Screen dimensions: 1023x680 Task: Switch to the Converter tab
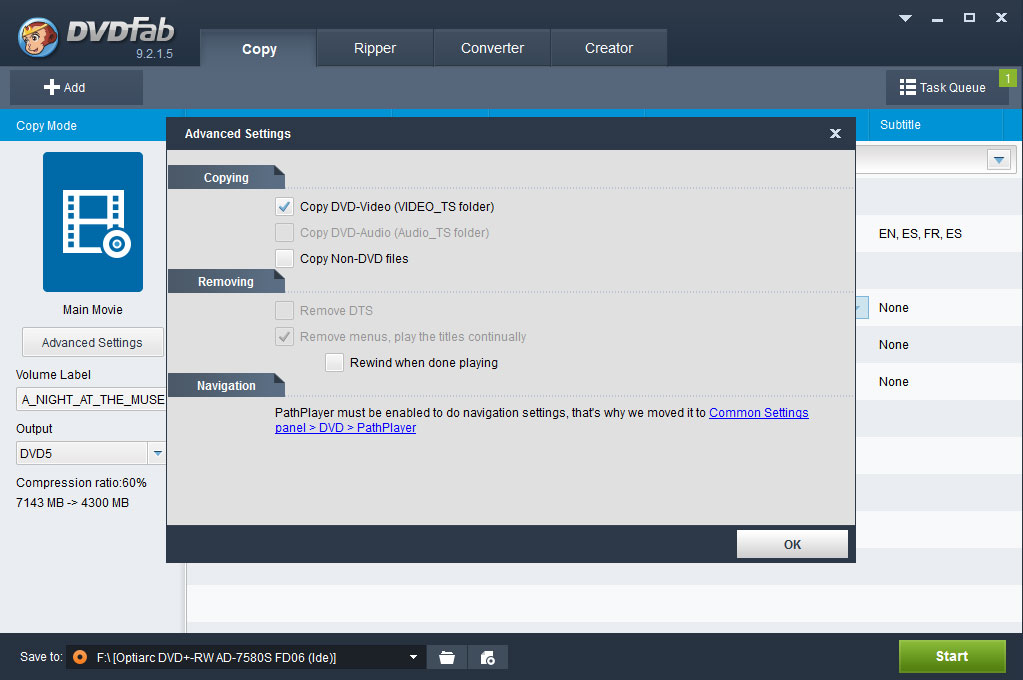(x=492, y=48)
